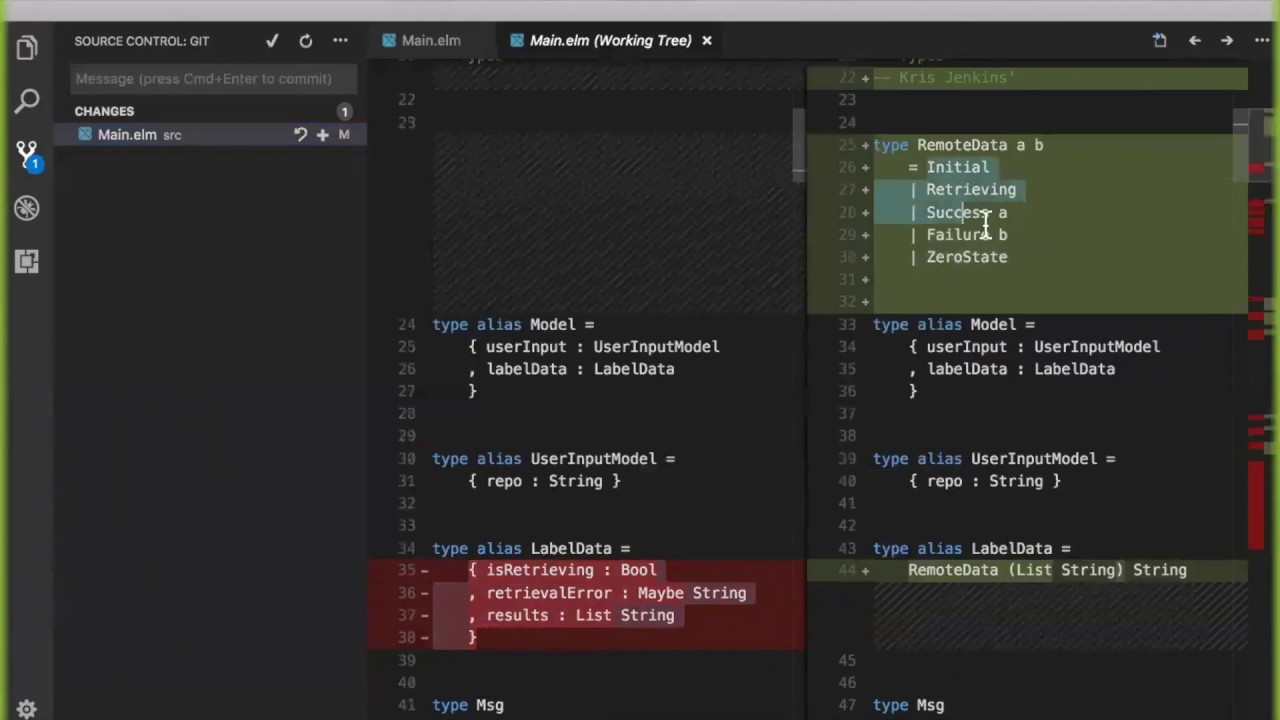
Task: Select the Main.elm (Working Tree) tab
Action: [x=610, y=41]
